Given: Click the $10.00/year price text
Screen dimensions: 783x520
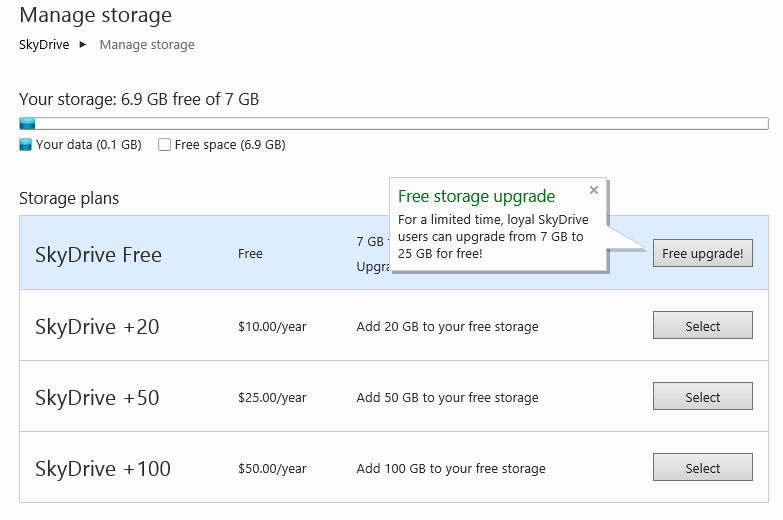Looking at the screenshot, I should tap(272, 327).
